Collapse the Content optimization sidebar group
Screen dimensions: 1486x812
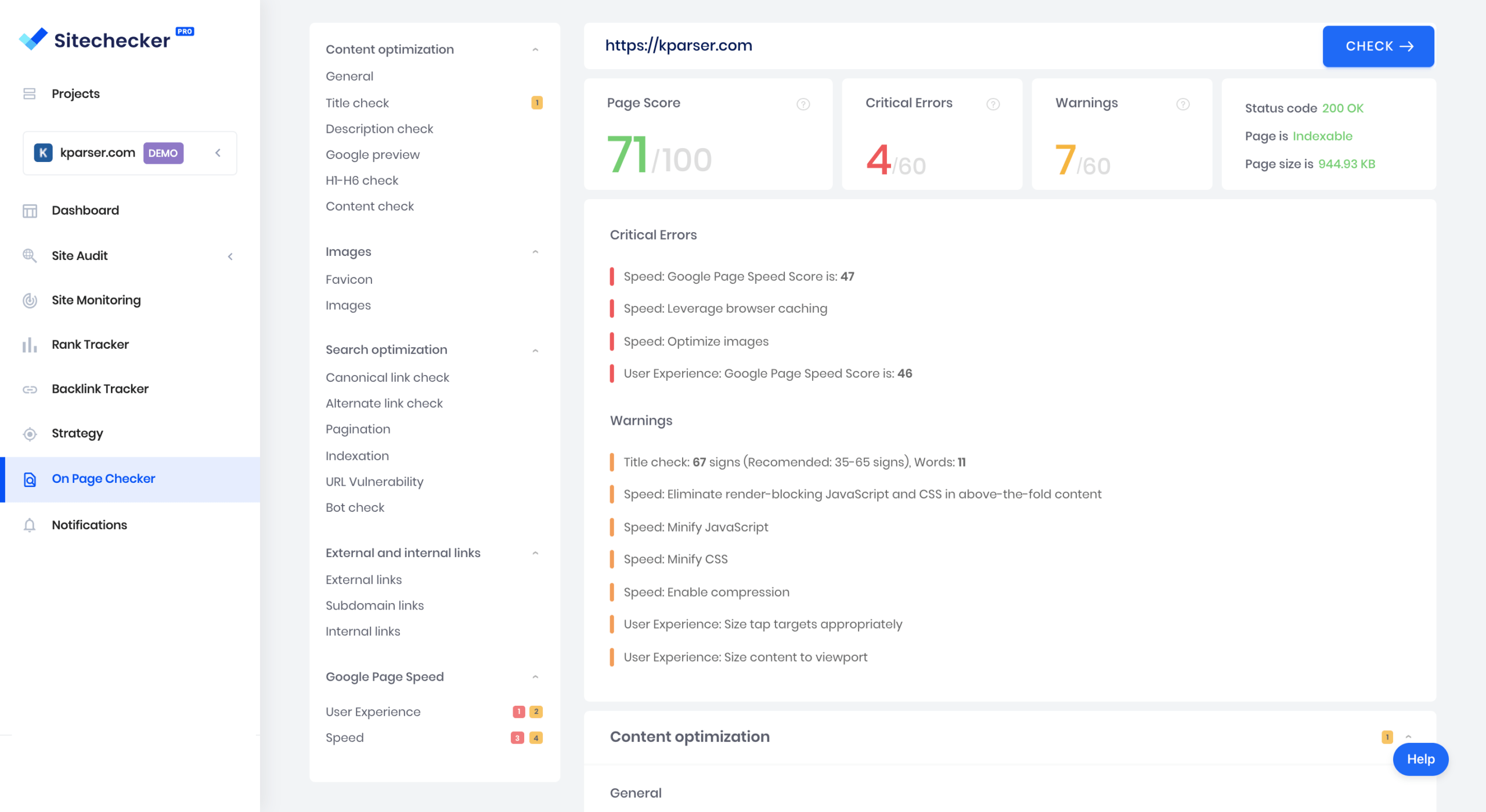click(x=535, y=49)
